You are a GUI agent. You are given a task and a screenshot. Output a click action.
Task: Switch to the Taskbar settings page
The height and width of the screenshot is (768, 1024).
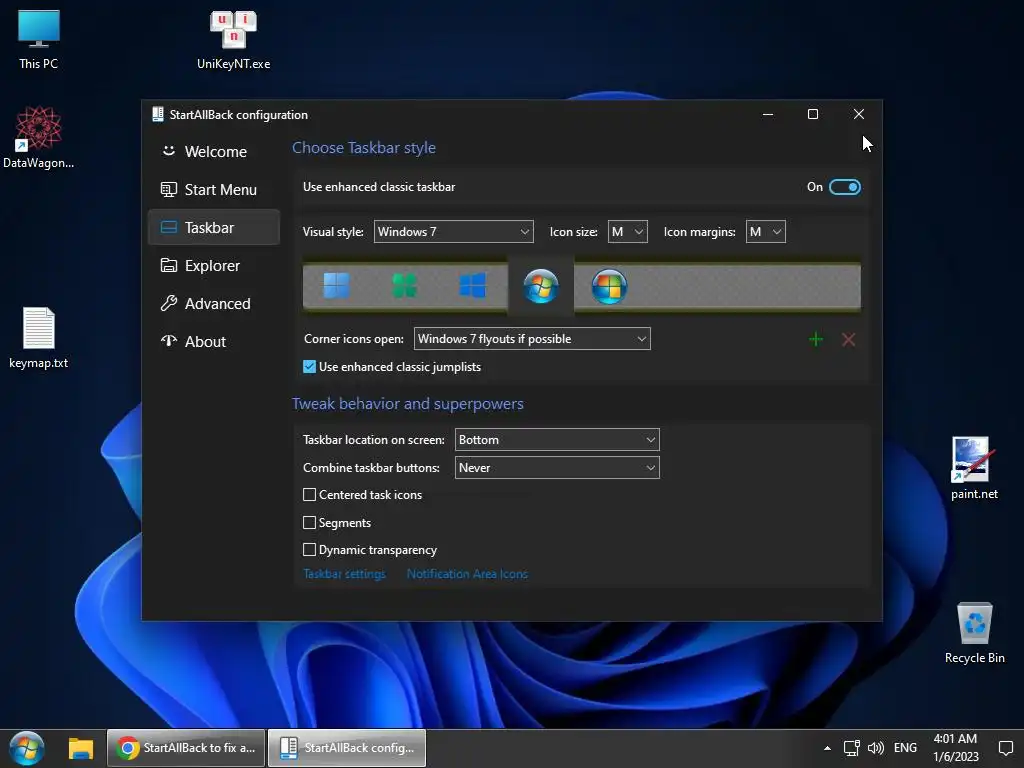[x=214, y=227]
